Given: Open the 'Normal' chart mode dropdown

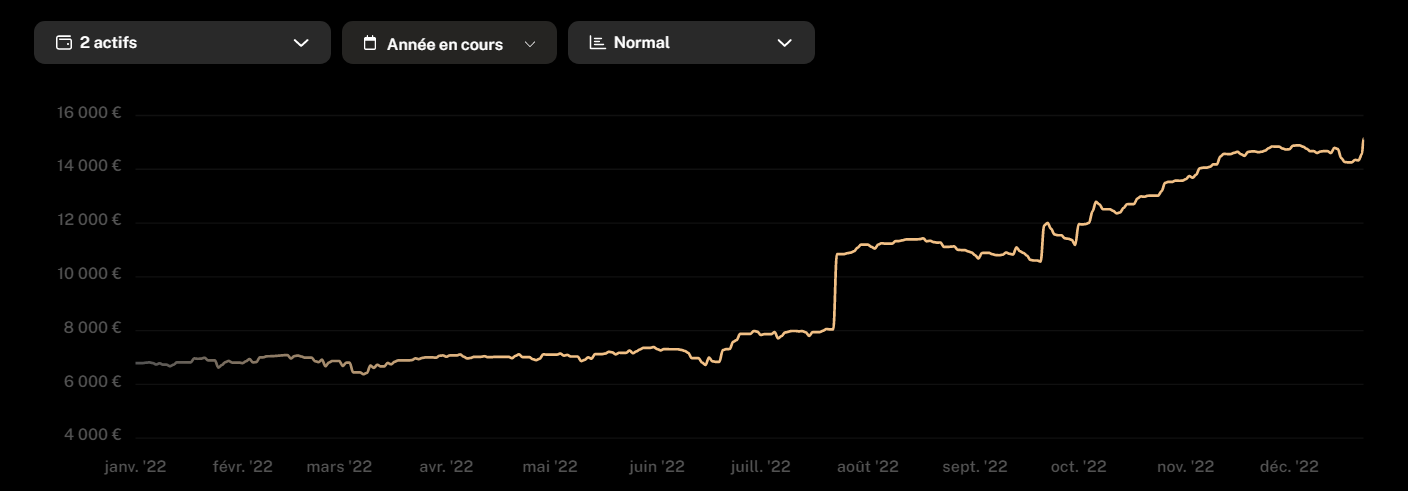Looking at the screenshot, I should (x=691, y=43).
